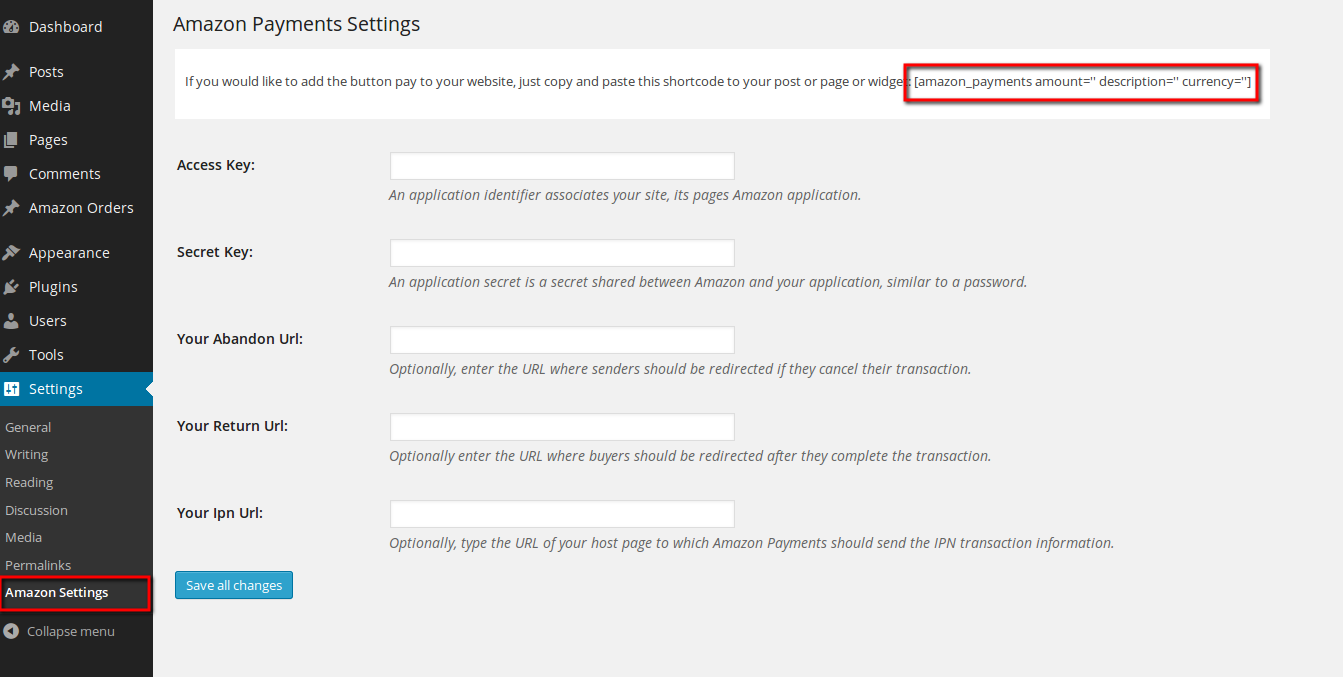Open the Permalinks settings submenu
This screenshot has width=1343, height=677.
click(38, 565)
